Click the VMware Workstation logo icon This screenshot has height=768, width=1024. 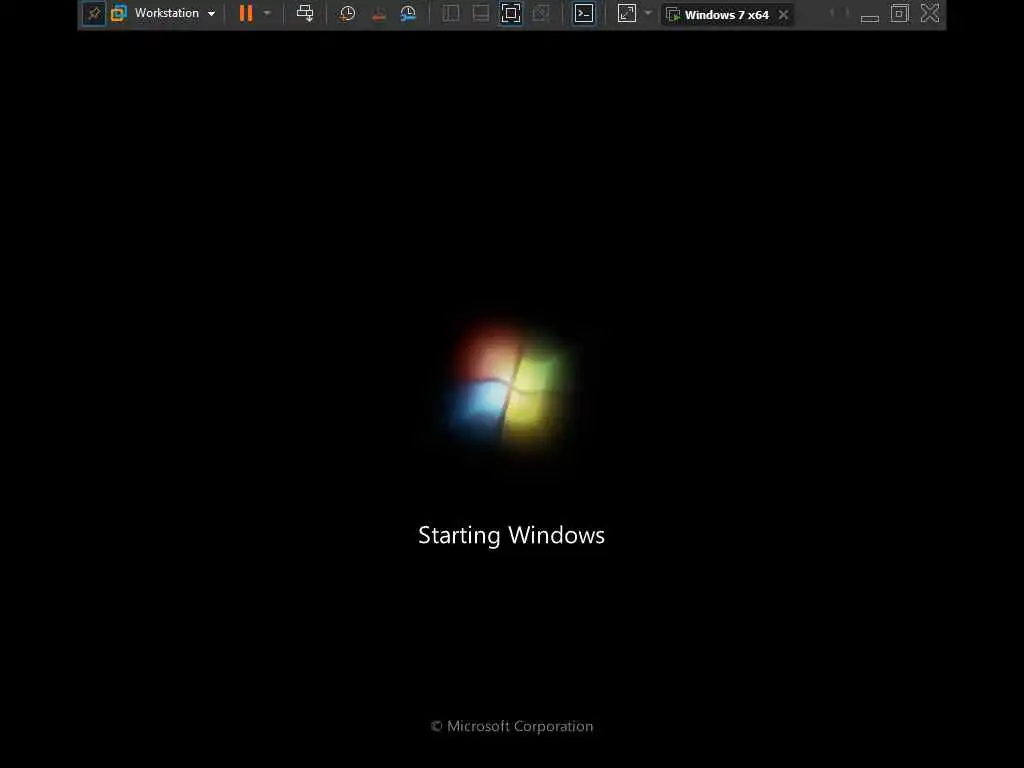(119, 13)
